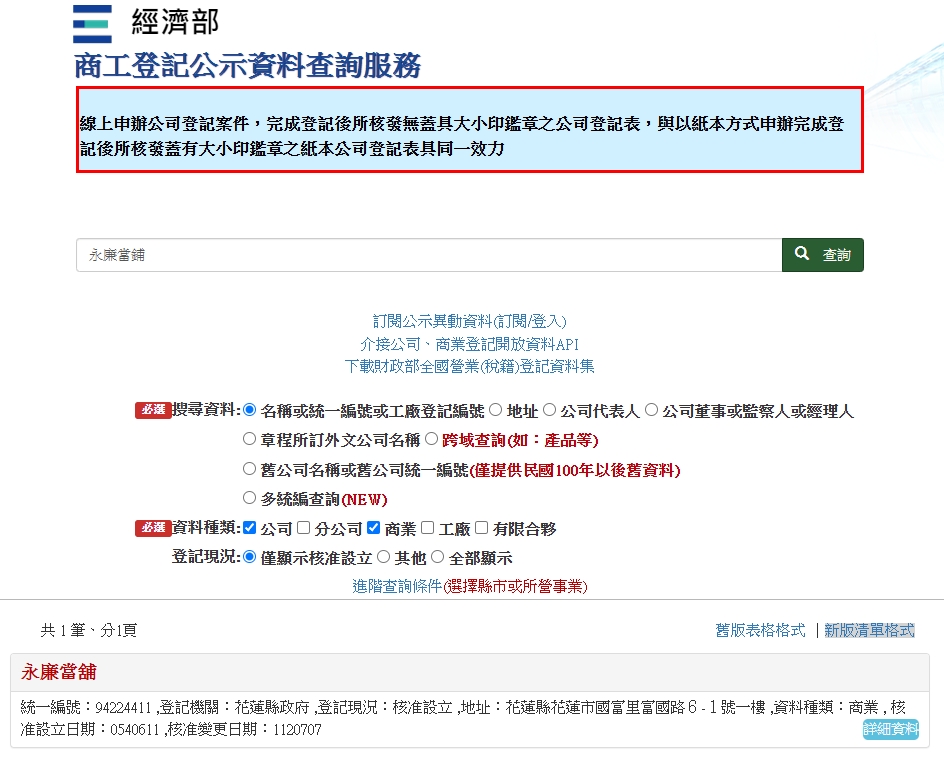This screenshot has width=944, height=761.
Task: Open the 永廉當舖 result title
Action: 59,672
